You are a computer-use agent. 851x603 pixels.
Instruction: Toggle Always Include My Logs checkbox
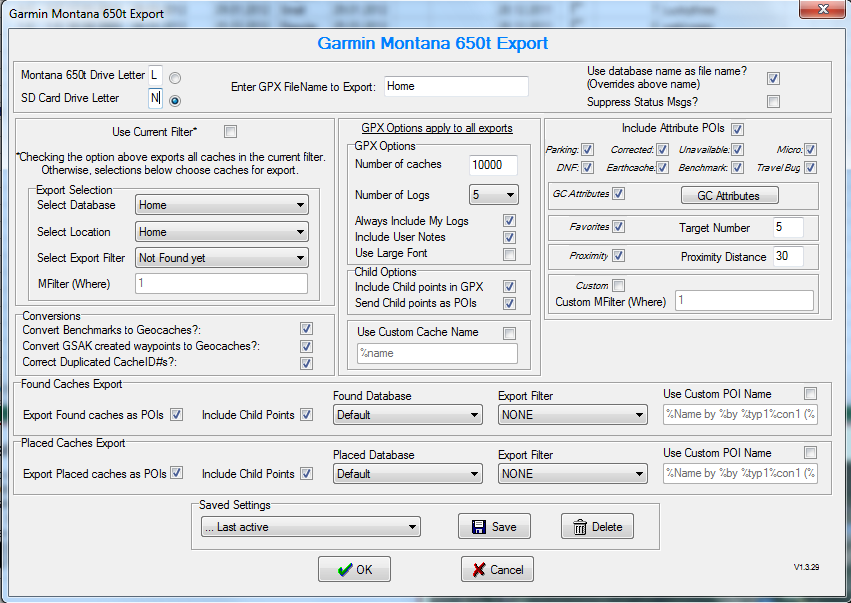point(509,221)
